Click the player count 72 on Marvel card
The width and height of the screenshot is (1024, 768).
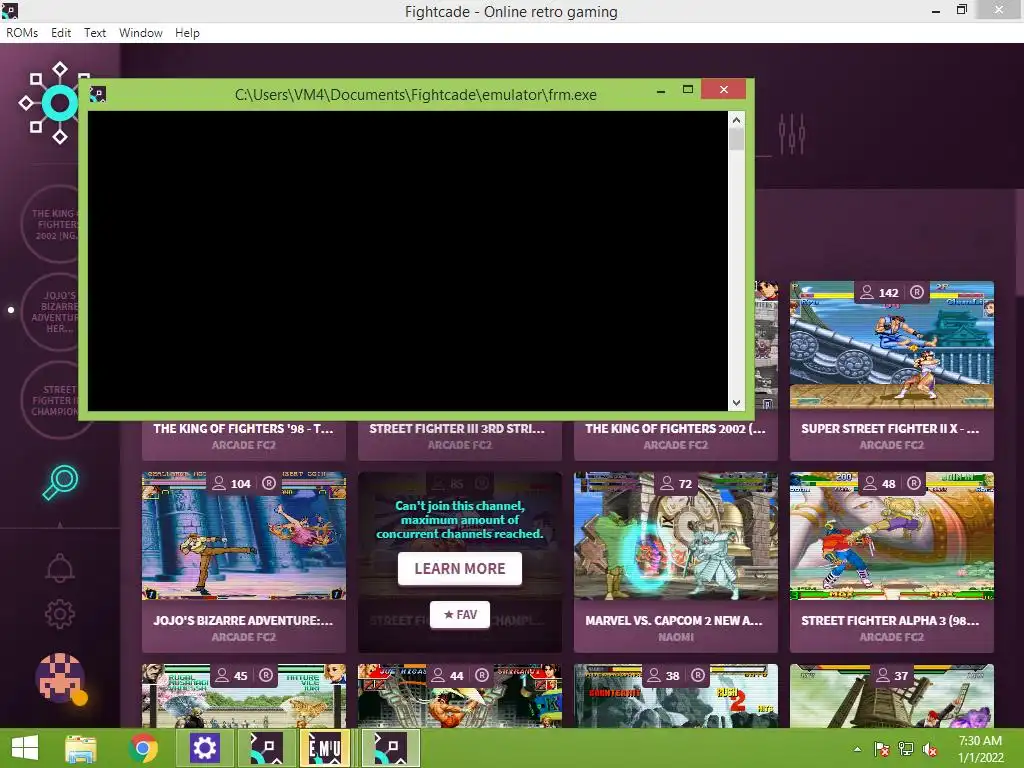(684, 484)
